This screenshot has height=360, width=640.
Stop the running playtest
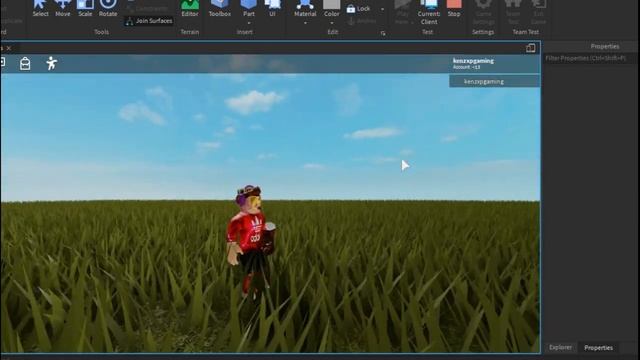point(454,8)
